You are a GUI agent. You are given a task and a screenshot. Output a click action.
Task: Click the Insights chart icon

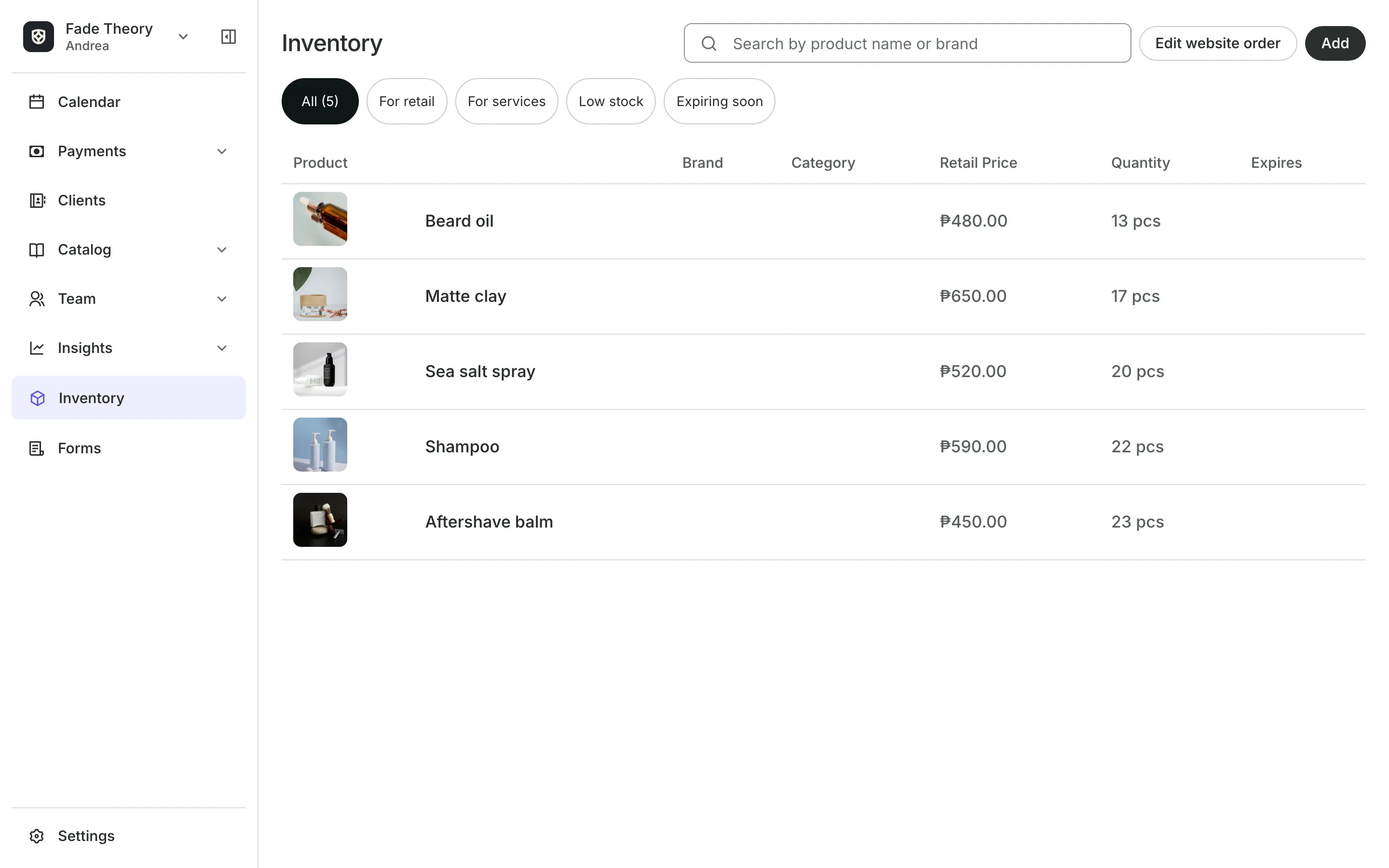(37, 348)
